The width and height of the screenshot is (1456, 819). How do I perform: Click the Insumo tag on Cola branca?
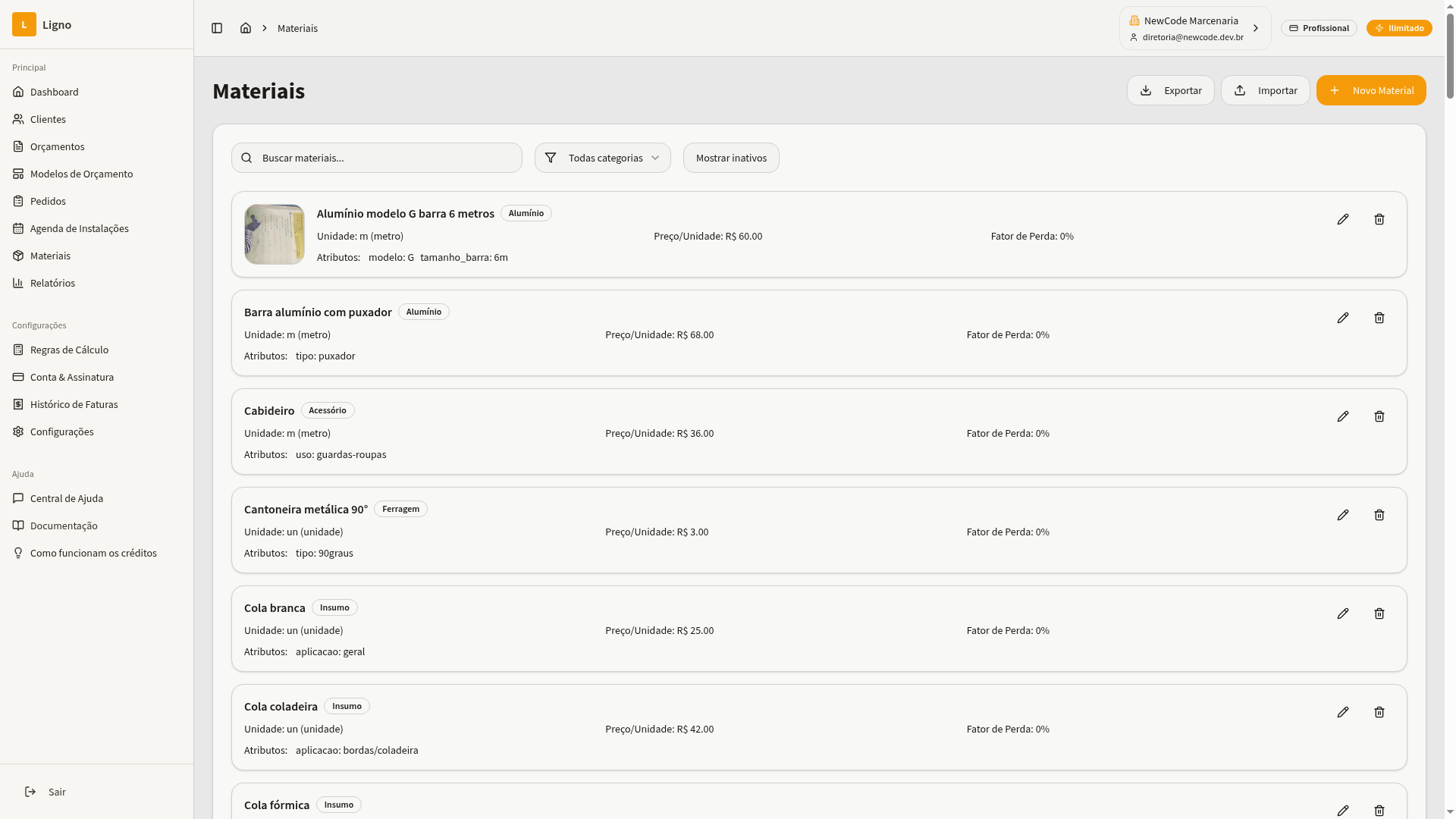334,607
